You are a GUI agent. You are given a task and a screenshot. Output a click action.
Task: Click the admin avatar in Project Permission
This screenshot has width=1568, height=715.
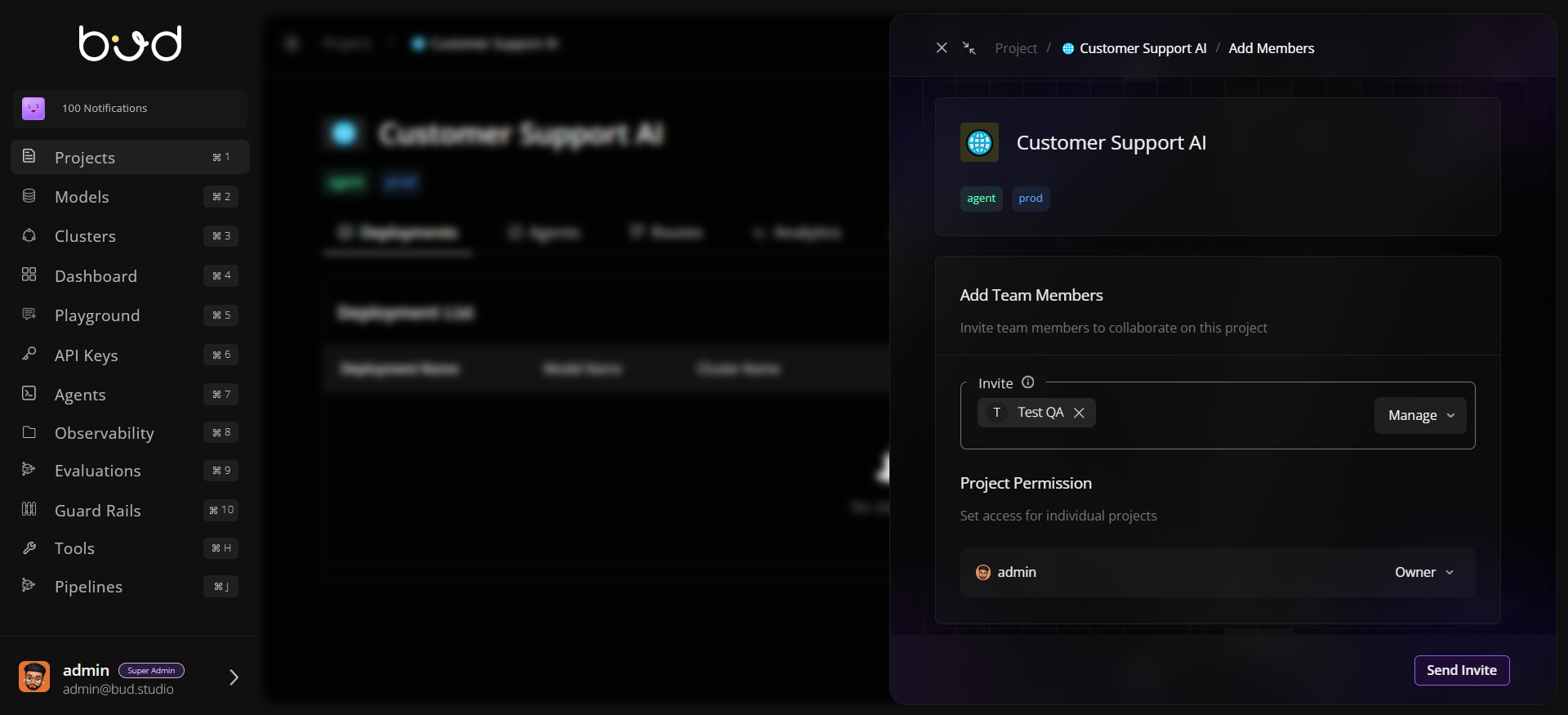(983, 573)
